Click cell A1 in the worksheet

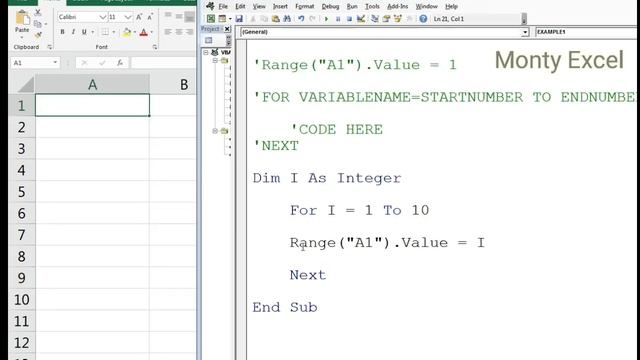point(93,105)
